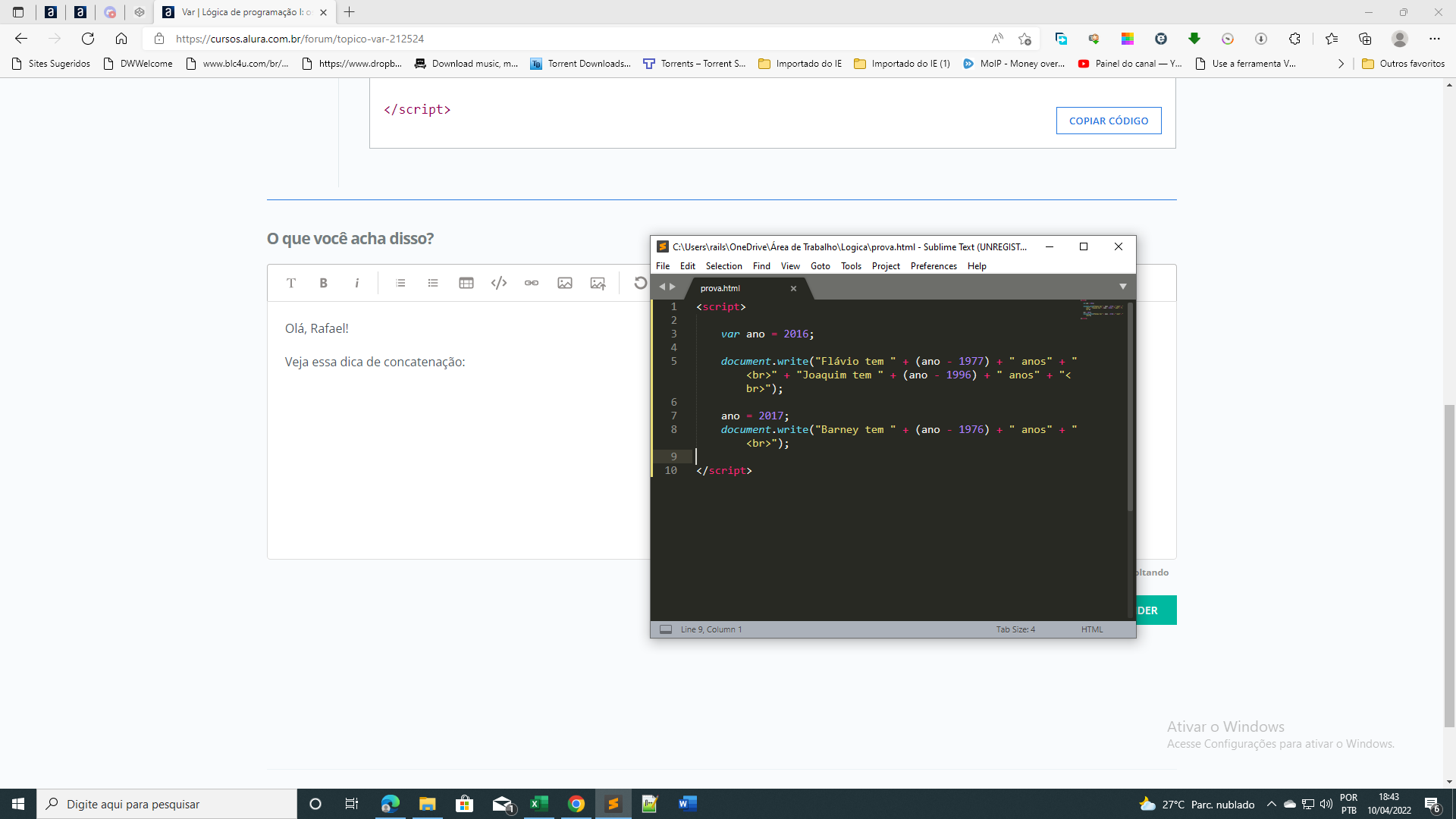This screenshot has width=1456, height=819.
Task: Expand the left panel arrow in Sublime Text
Action: 662,288
